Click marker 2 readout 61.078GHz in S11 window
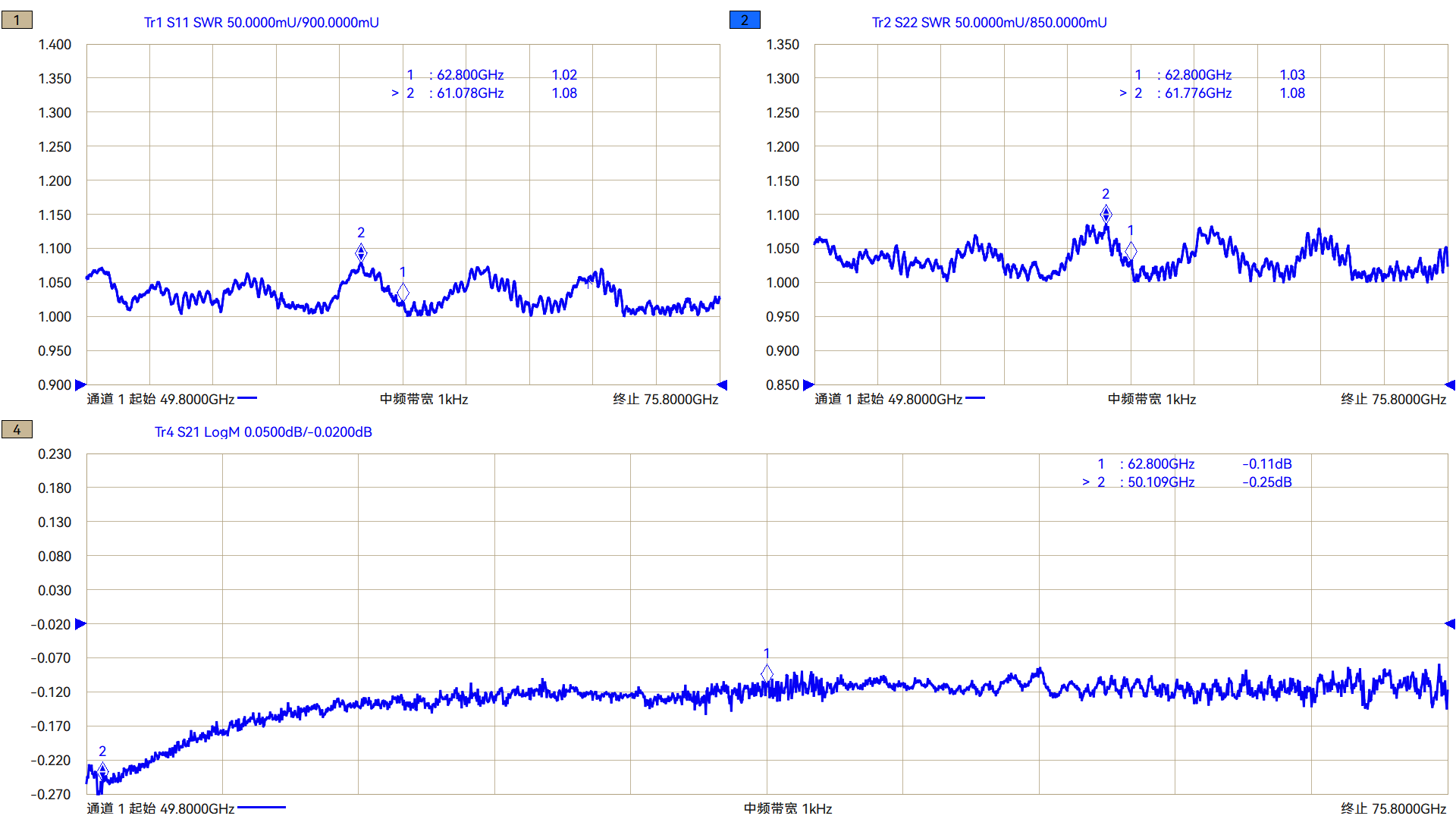This screenshot has height=819, width=1456. pyautogui.click(x=469, y=93)
